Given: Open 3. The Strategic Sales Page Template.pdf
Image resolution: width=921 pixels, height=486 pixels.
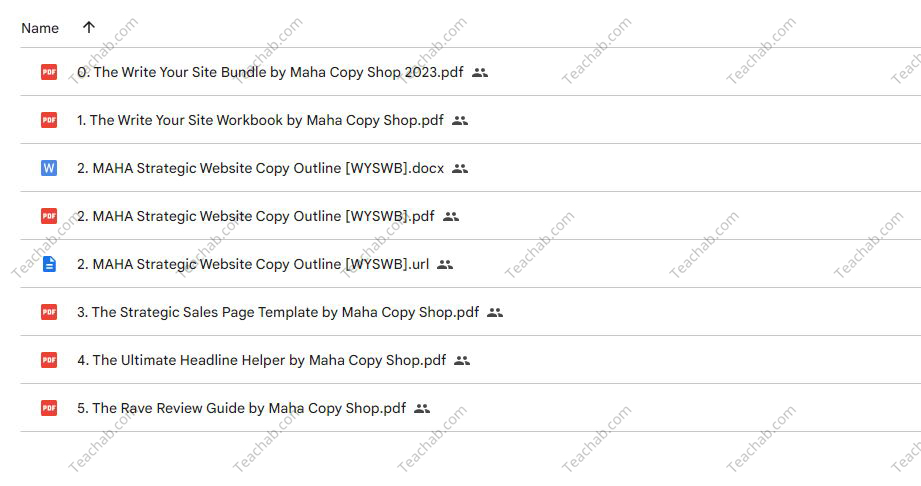Looking at the screenshot, I should click(278, 312).
